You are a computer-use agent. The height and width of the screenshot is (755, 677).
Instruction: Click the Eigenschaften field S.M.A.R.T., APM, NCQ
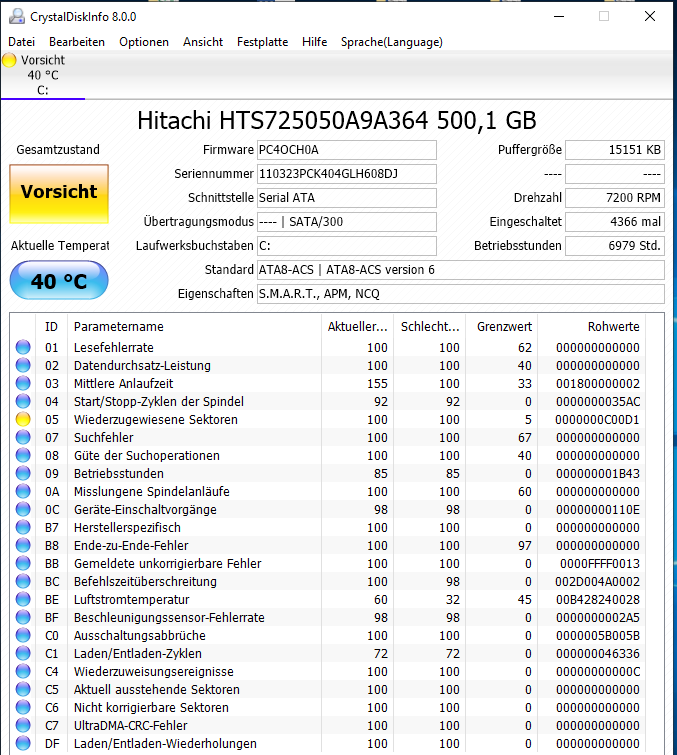click(x=461, y=294)
